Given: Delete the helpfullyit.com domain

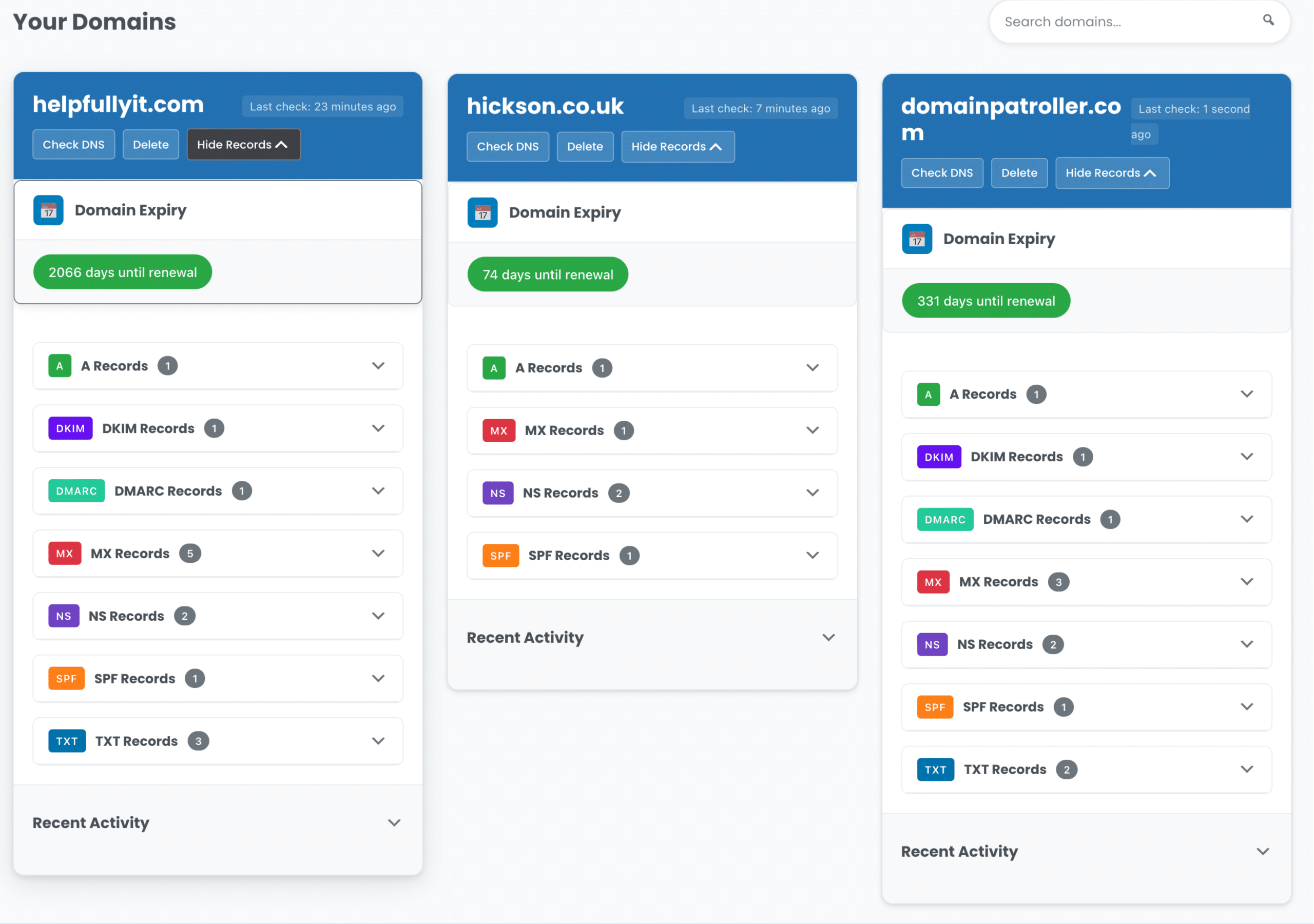Looking at the screenshot, I should point(150,145).
